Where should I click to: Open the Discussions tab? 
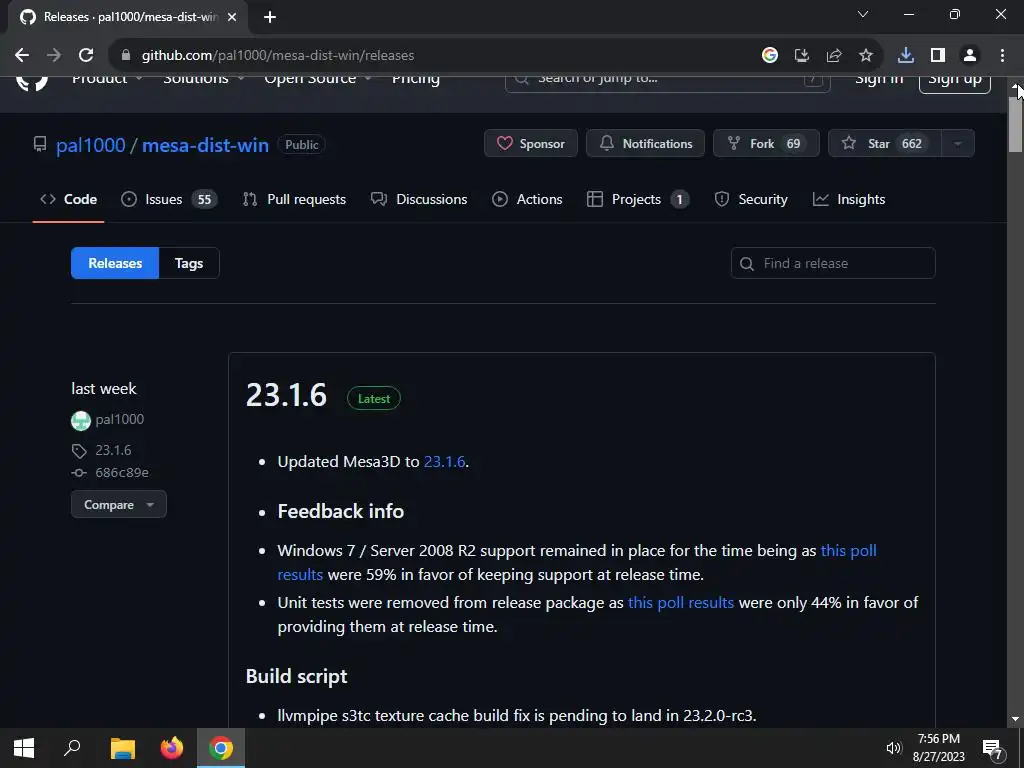pyautogui.click(x=419, y=199)
